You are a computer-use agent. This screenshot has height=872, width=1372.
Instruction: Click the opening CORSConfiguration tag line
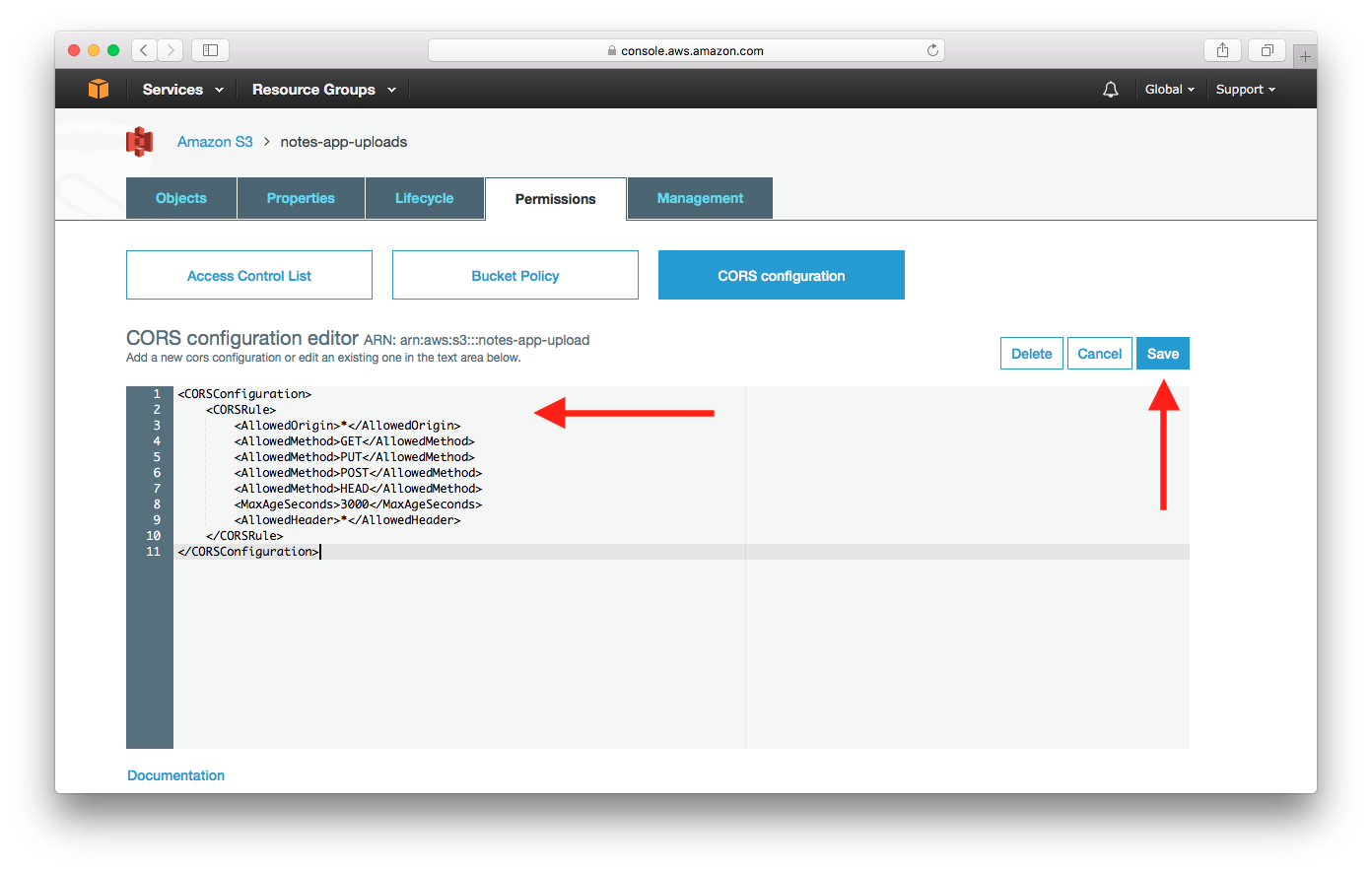coord(244,394)
